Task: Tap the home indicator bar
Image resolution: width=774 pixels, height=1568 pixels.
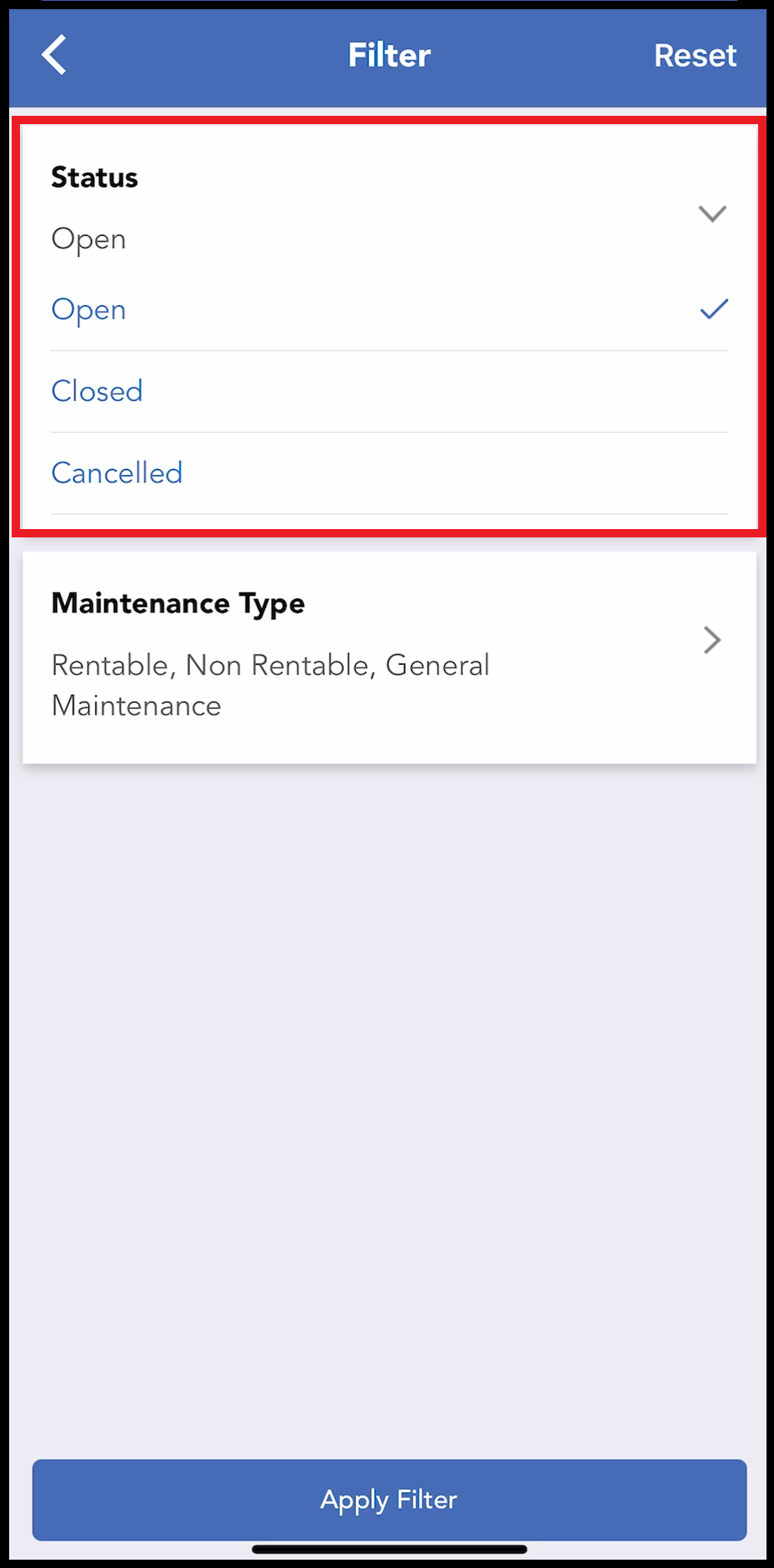Action: coord(389,1550)
